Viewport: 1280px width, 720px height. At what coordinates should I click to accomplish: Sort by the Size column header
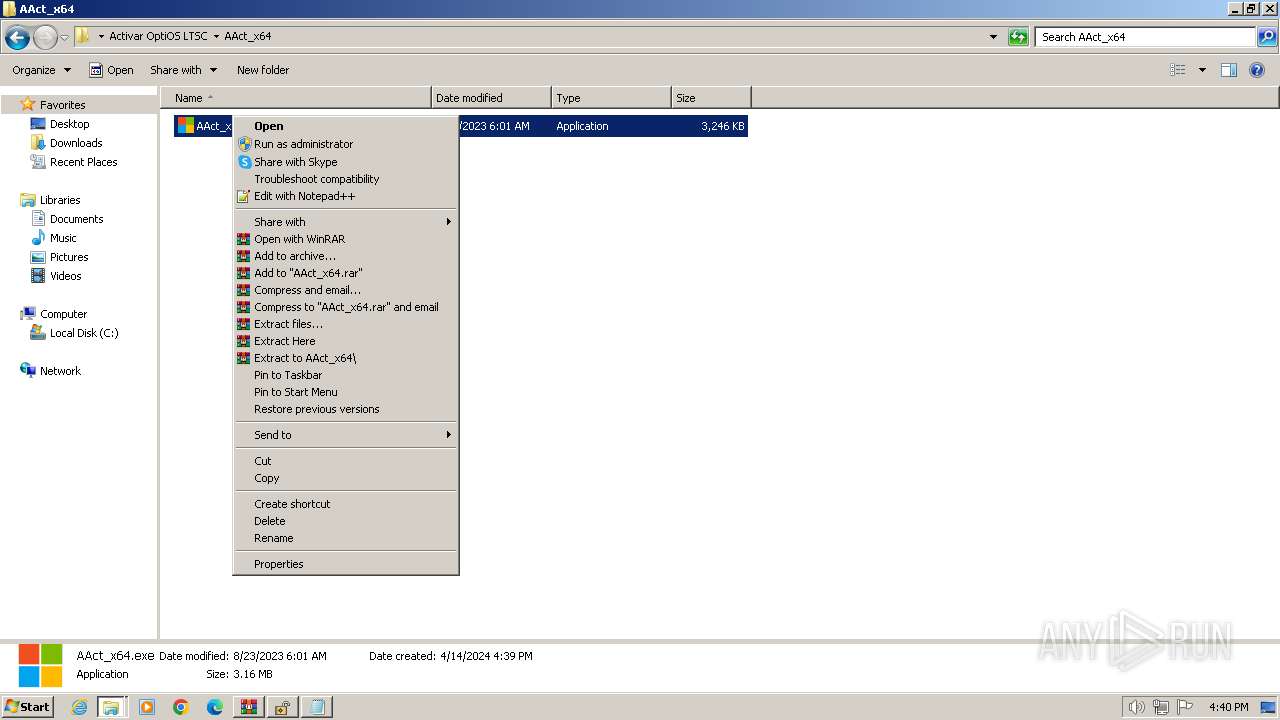pyautogui.click(x=711, y=98)
